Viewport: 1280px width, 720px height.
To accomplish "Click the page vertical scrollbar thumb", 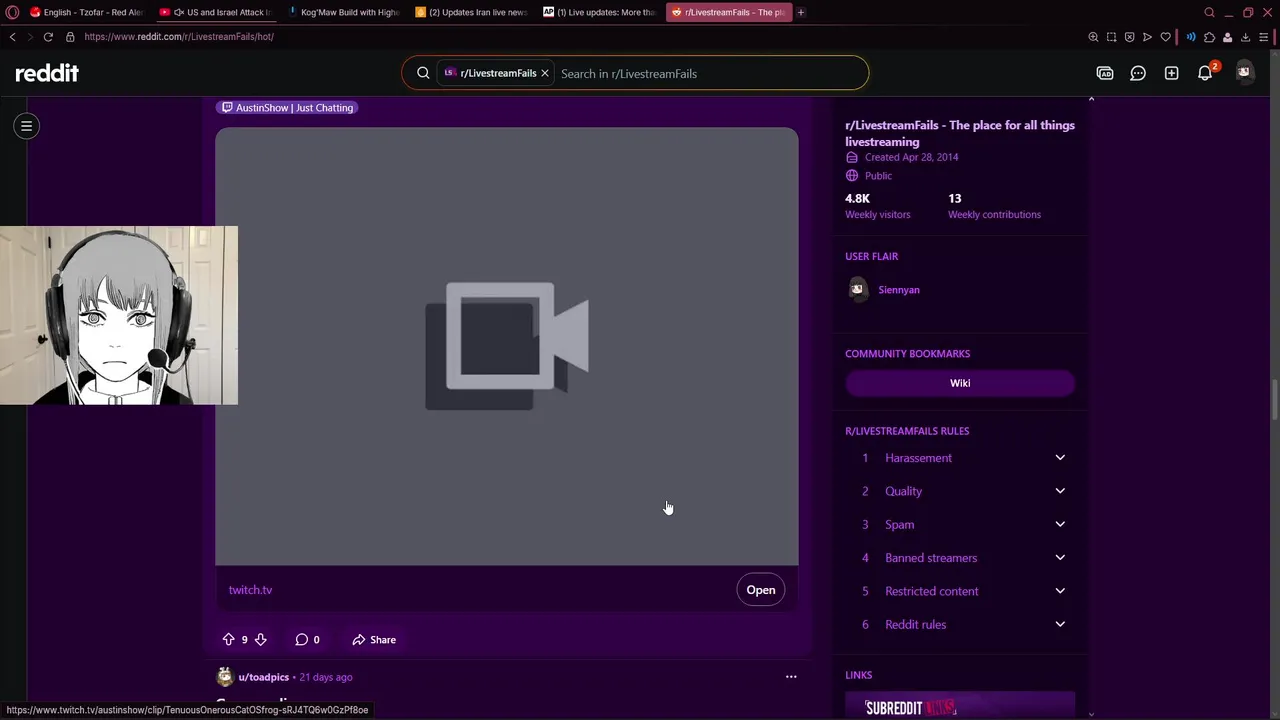I will pyautogui.click(x=1274, y=400).
